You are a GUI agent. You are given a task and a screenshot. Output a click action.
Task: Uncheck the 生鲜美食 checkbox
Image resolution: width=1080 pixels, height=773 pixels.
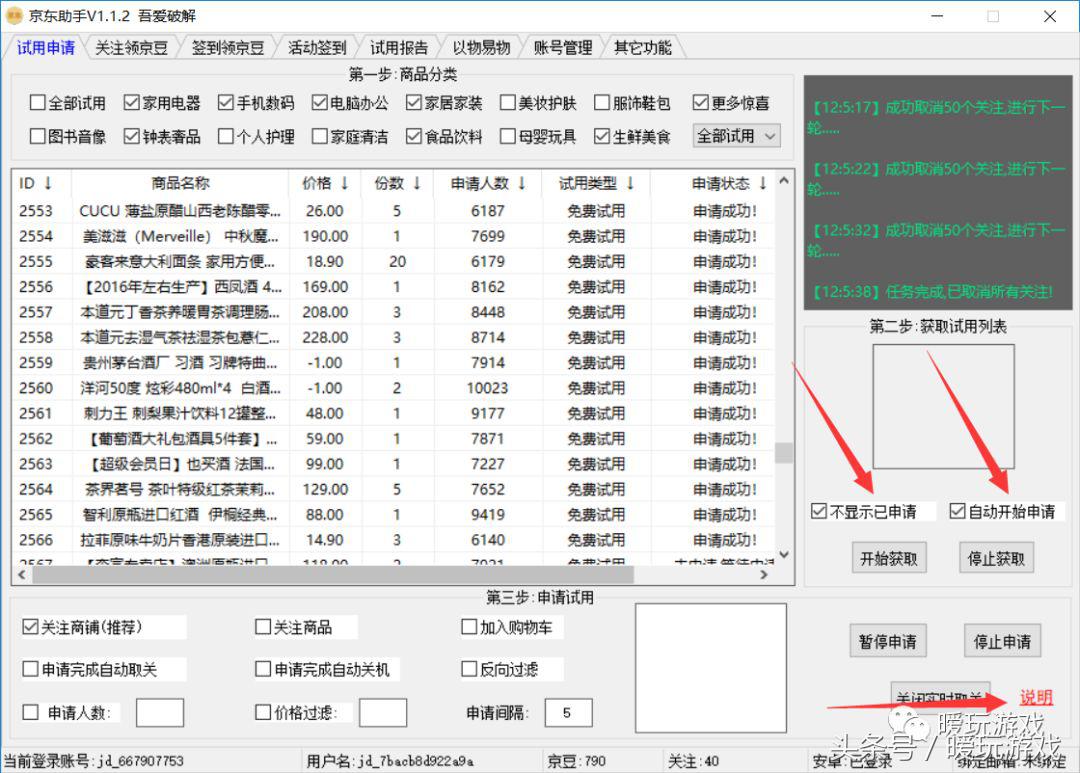tap(600, 136)
